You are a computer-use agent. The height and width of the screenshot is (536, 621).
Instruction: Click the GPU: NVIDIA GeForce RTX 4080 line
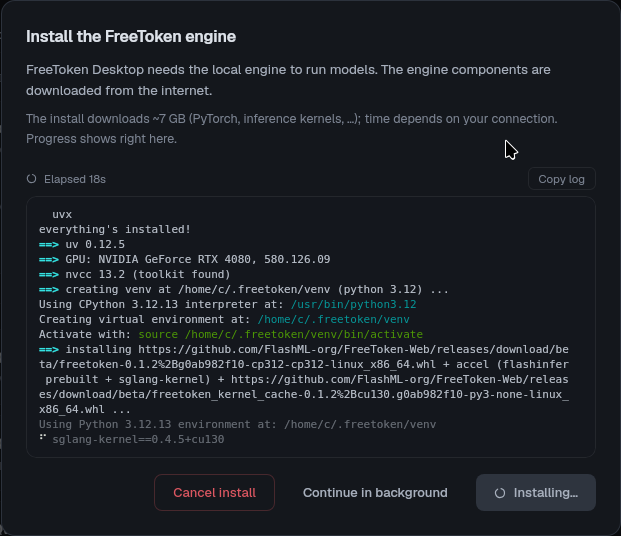[x=198, y=259]
